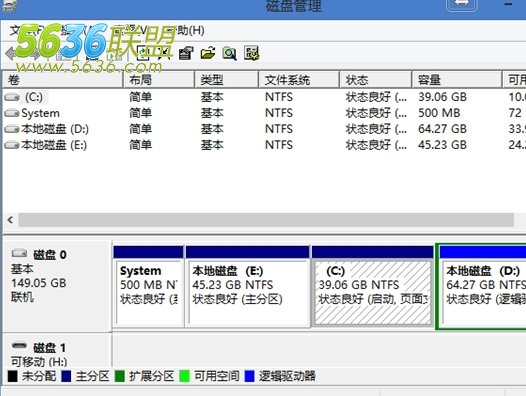This screenshot has width=526, height=396.
Task: Click the drive icon for volume (C:)
Action: coord(12,97)
